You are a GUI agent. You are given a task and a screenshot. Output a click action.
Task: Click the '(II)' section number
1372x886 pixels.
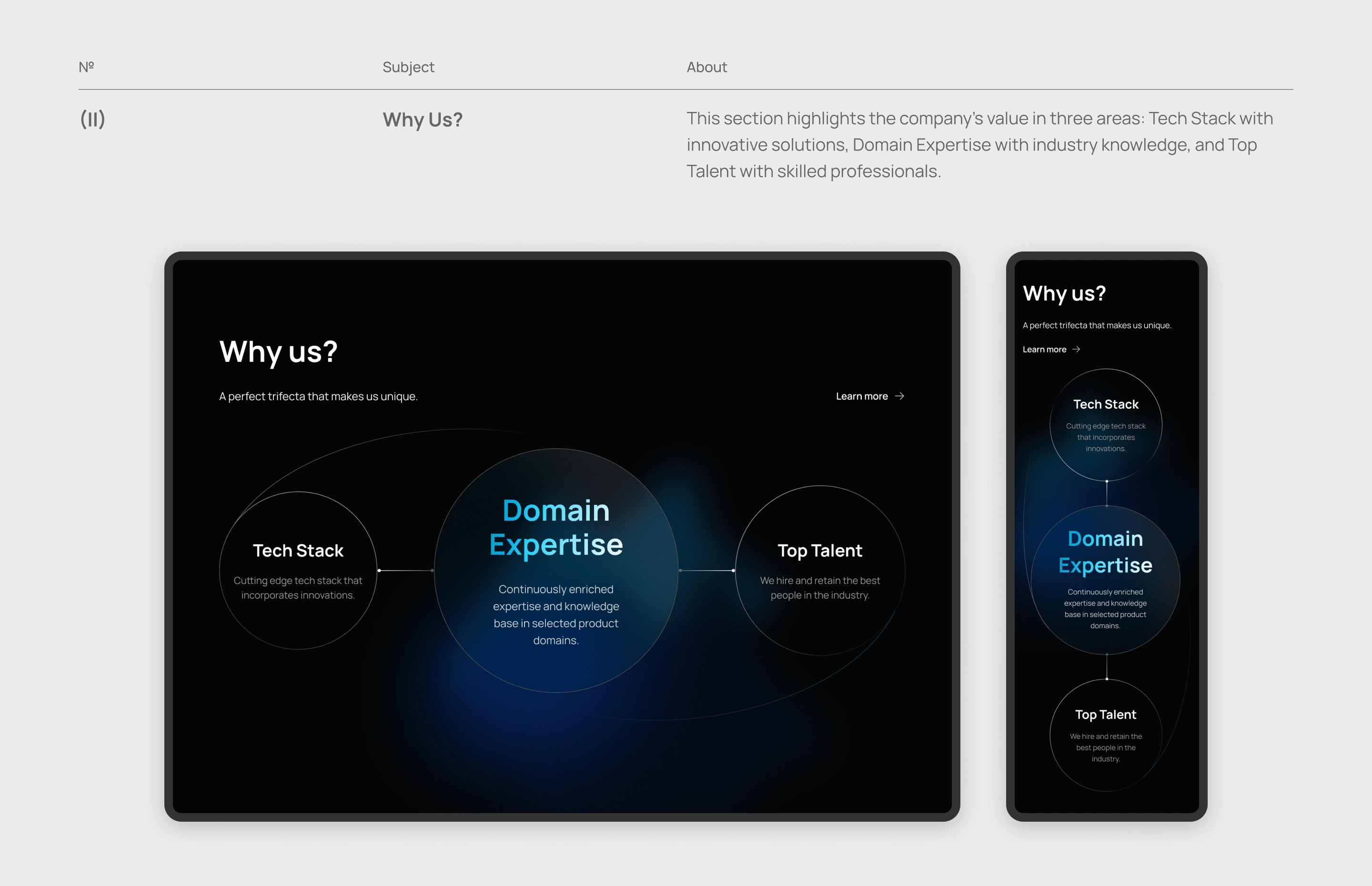[92, 119]
